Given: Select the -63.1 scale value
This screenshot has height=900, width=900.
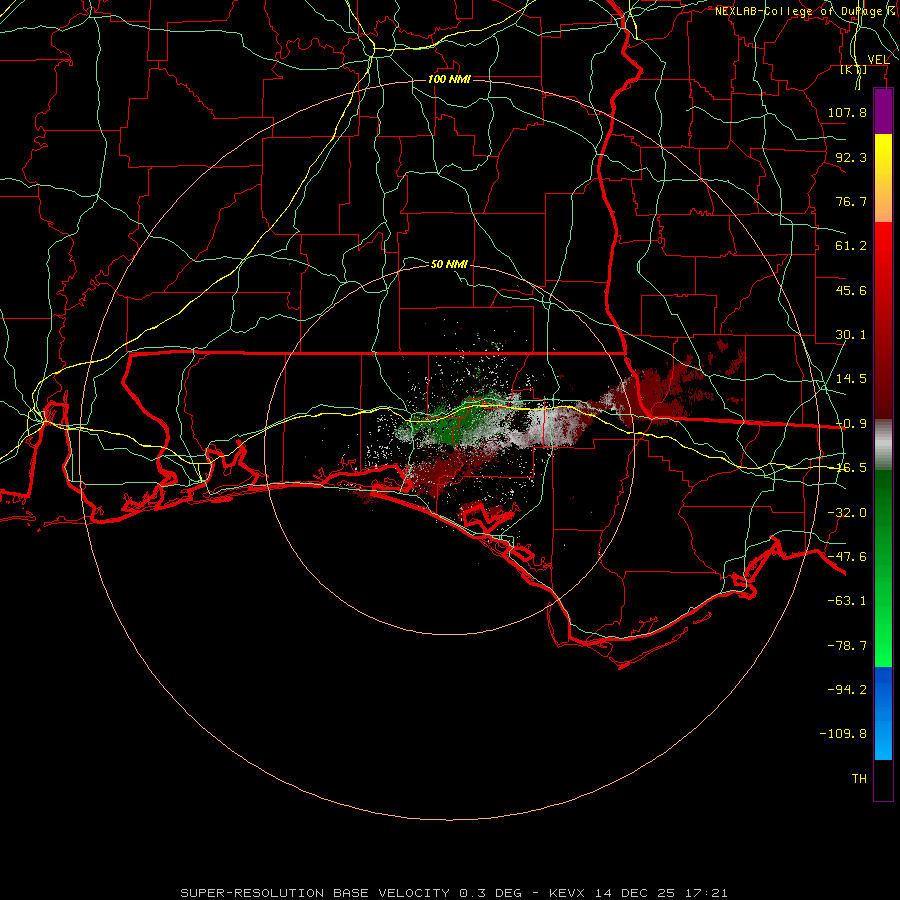Looking at the screenshot, I should point(847,601).
